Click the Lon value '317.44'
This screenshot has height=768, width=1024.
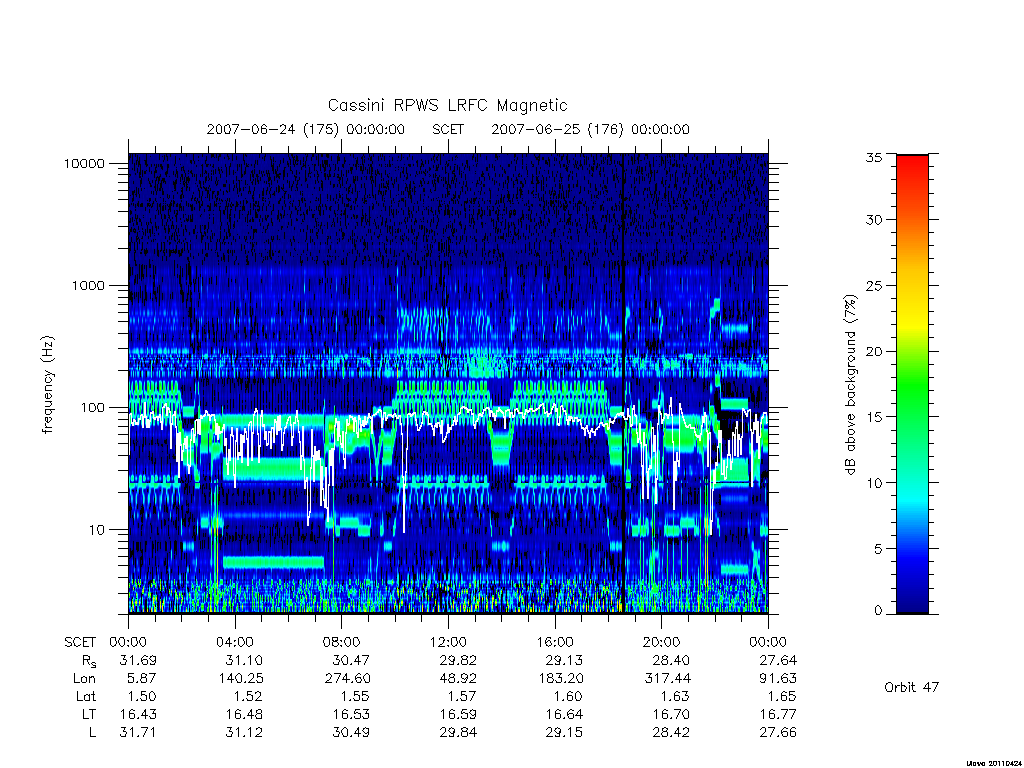tap(667, 679)
